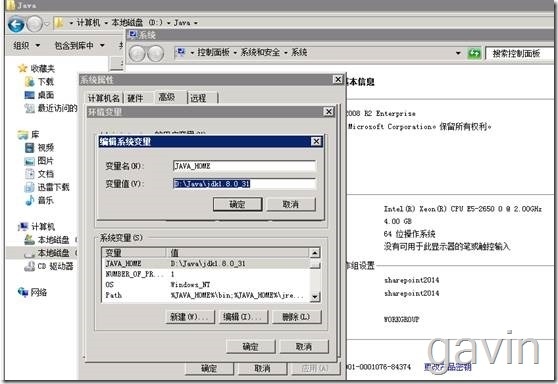Screen dimensions: 558x384
Task: Click 编辑 system variable button
Action: click(x=243, y=317)
